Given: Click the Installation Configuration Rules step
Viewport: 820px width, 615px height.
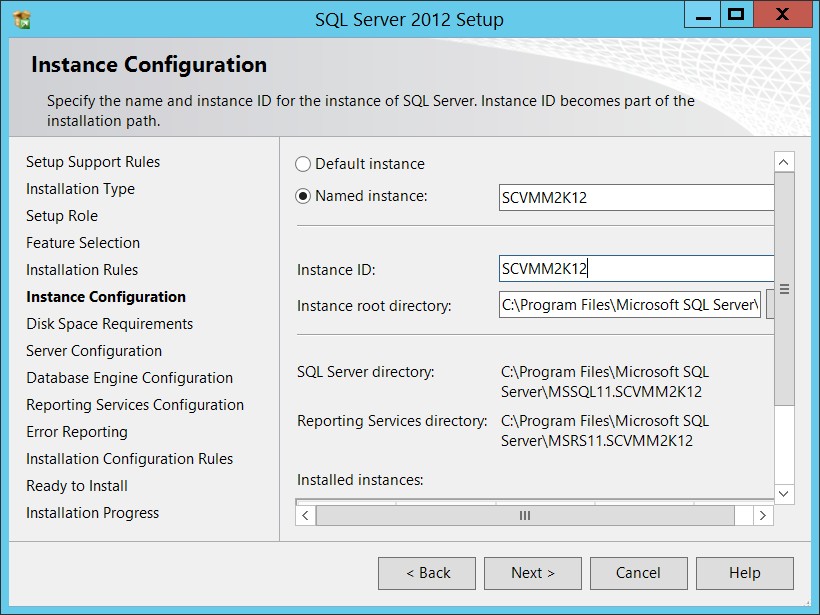Looking at the screenshot, I should [x=130, y=459].
